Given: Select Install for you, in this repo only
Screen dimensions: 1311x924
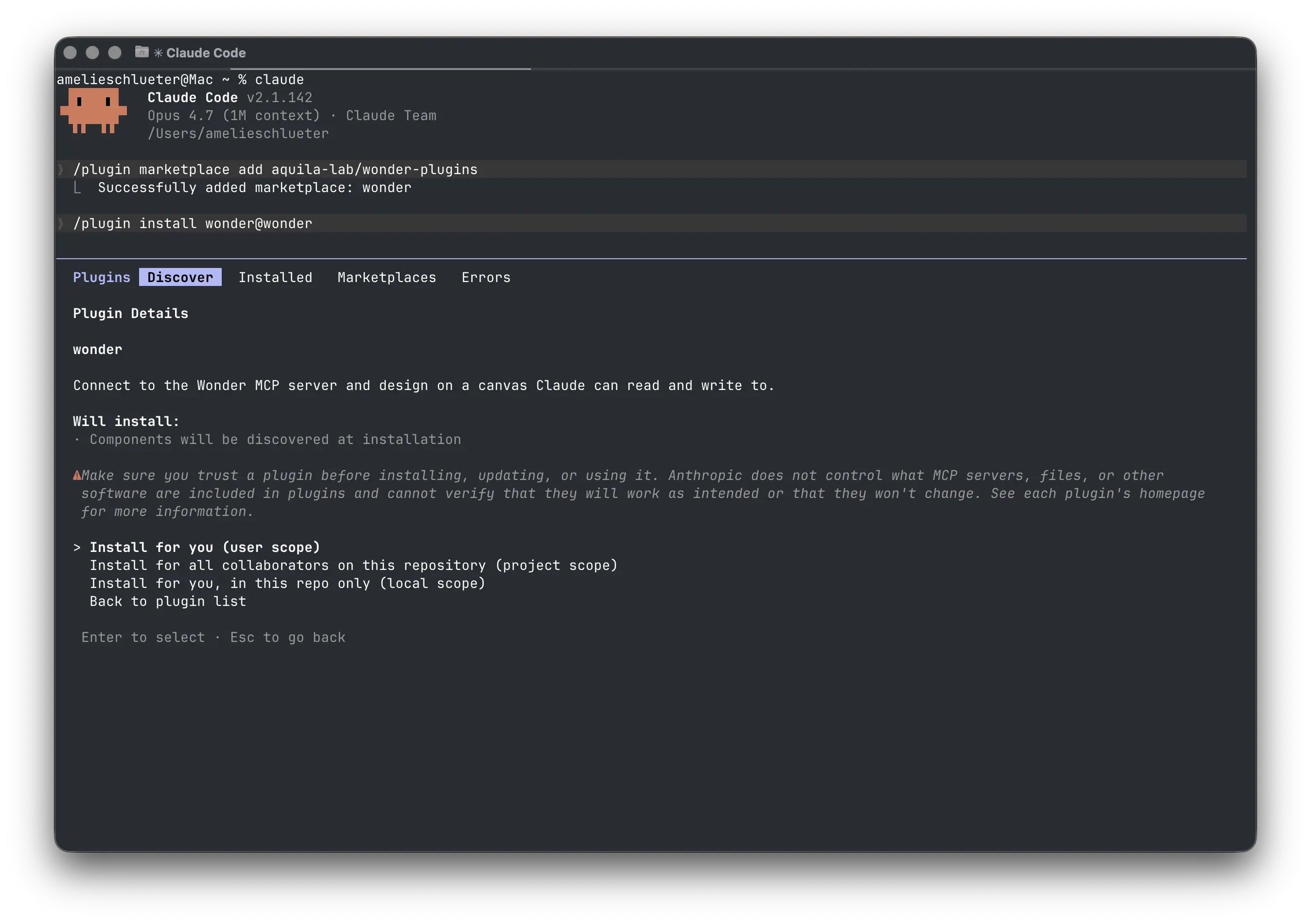Looking at the screenshot, I should coord(287,583).
